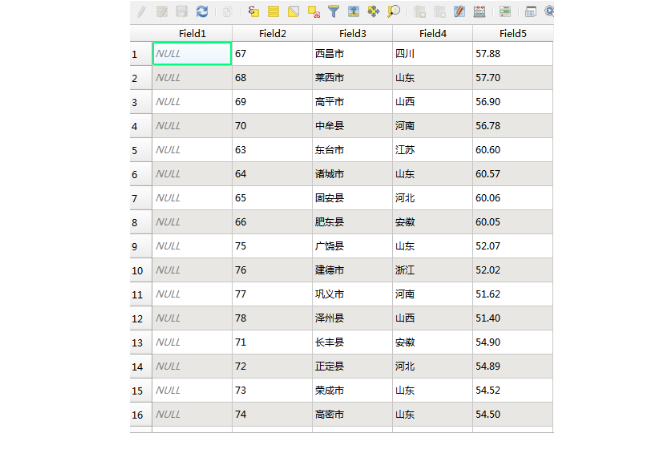The width and height of the screenshot is (670, 452).
Task: Sort by the Field1 column header
Action: pyautogui.click(x=192, y=33)
